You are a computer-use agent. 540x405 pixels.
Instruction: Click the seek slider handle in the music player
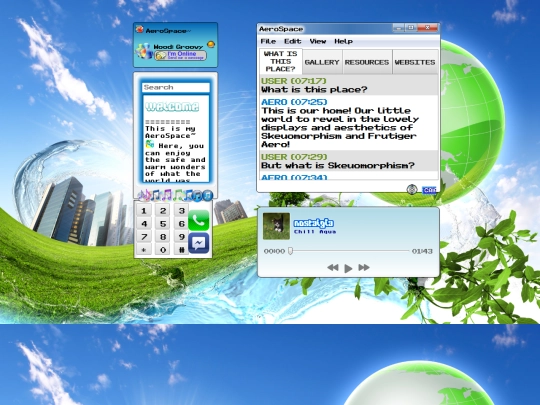click(290, 251)
